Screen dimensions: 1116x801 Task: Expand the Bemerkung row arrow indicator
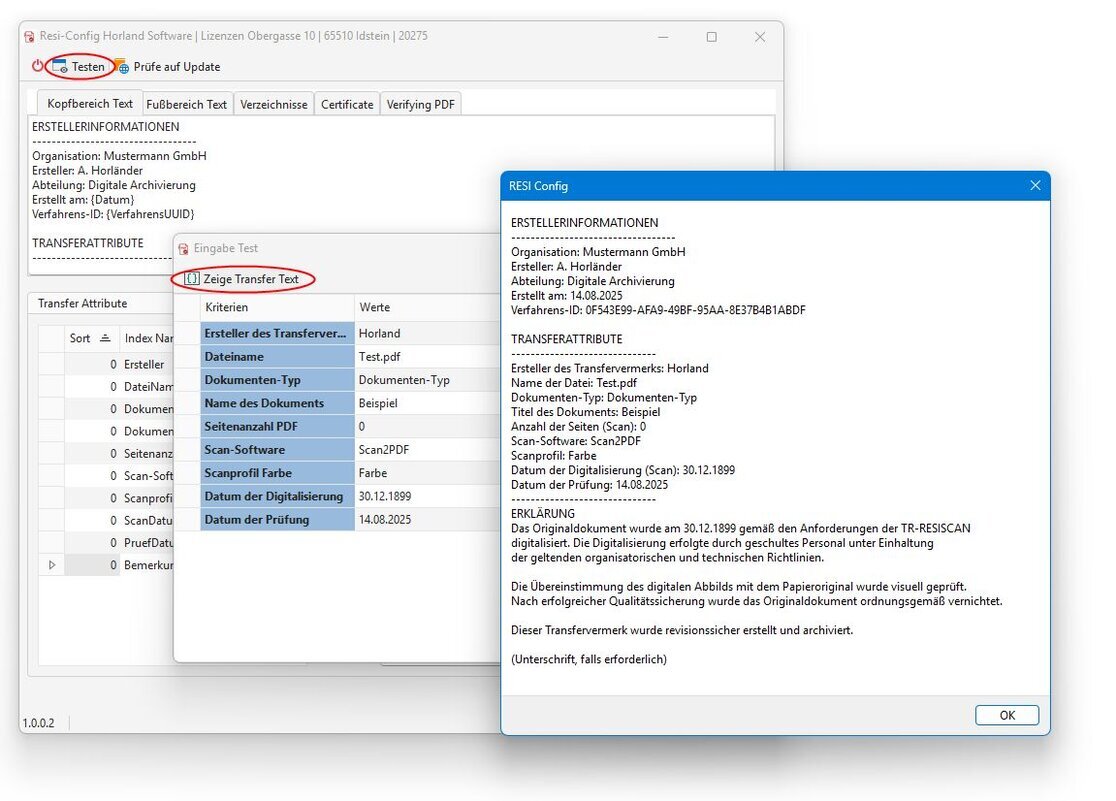click(52, 565)
